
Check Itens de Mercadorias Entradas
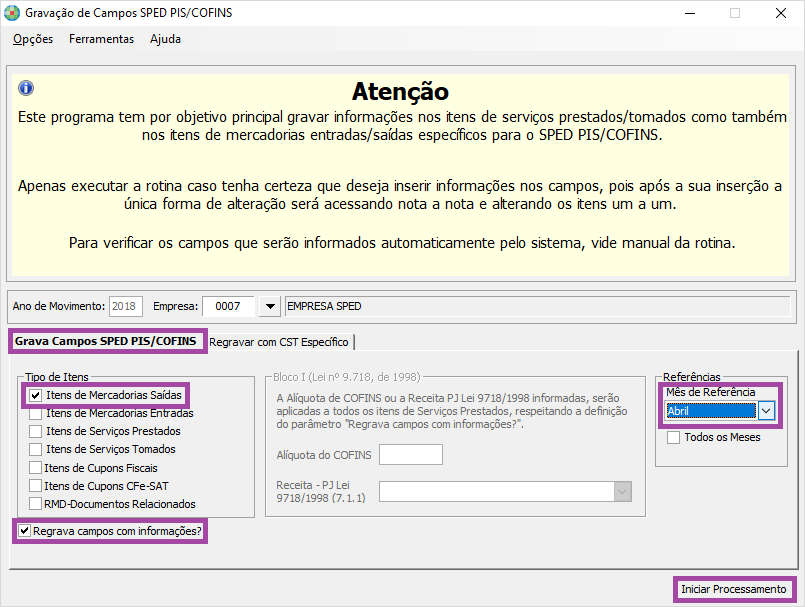tap(35, 413)
